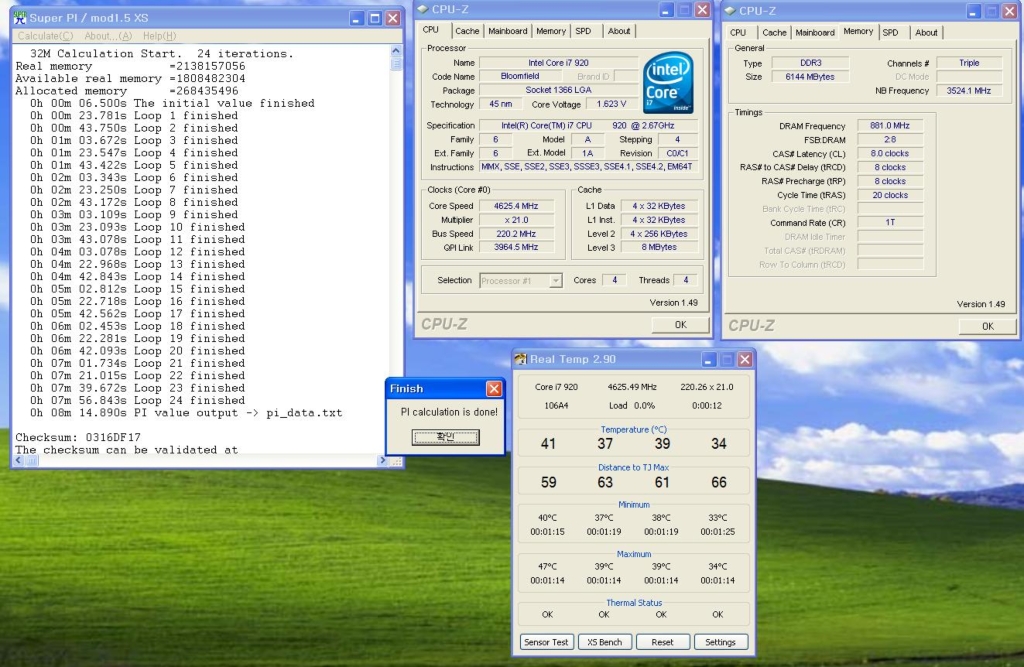The width and height of the screenshot is (1024, 667).
Task: Click Reset in Real Temp
Action: [662, 642]
